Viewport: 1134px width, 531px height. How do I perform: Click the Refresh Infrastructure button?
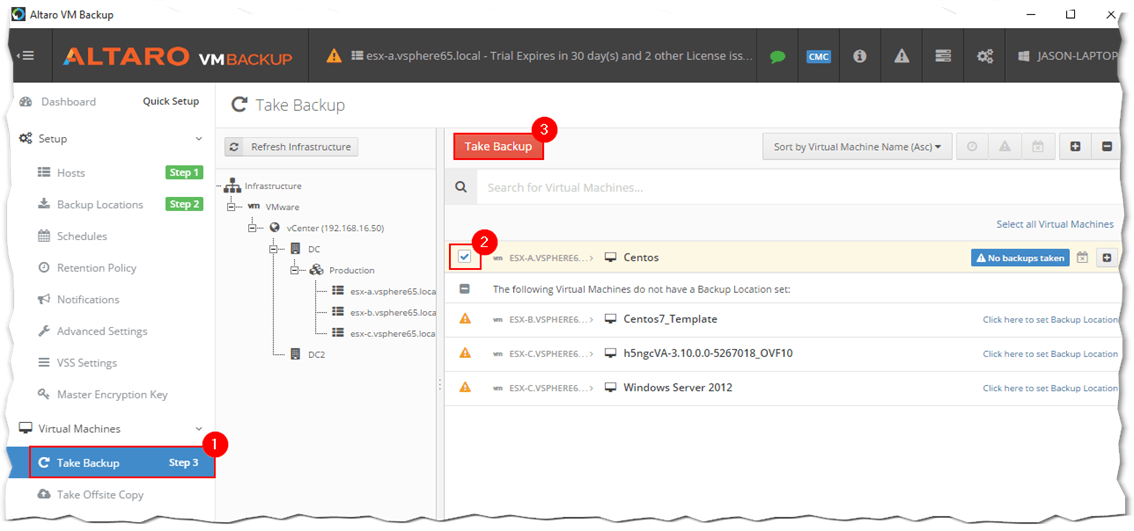coord(291,147)
